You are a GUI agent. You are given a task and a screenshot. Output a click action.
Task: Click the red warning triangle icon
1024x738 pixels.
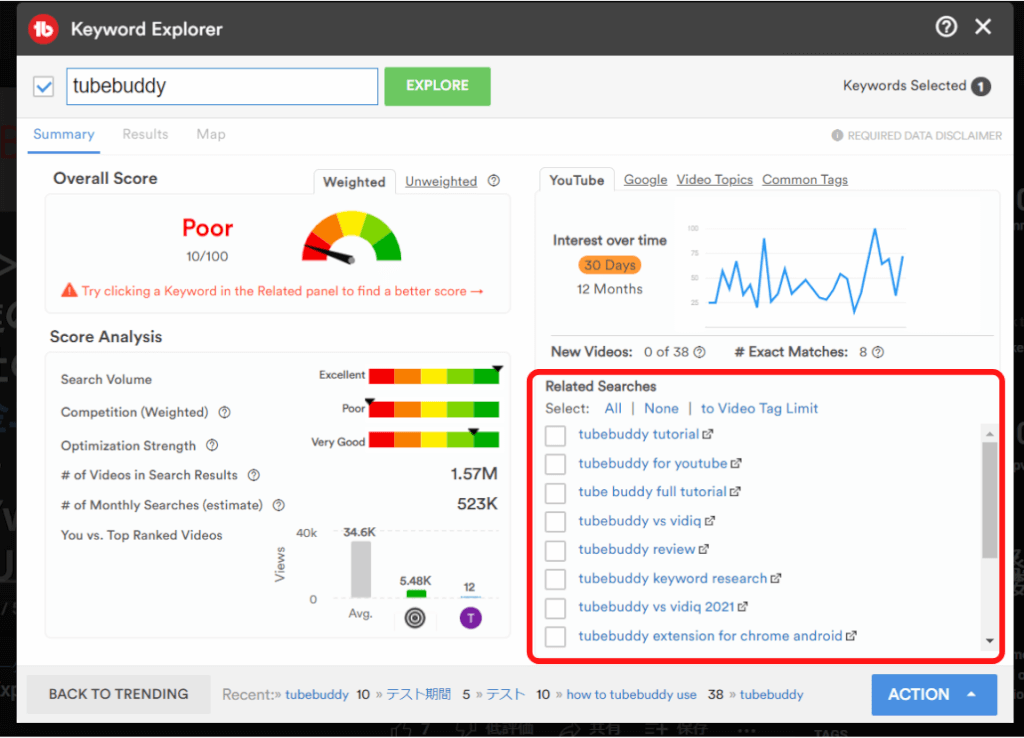(69, 291)
